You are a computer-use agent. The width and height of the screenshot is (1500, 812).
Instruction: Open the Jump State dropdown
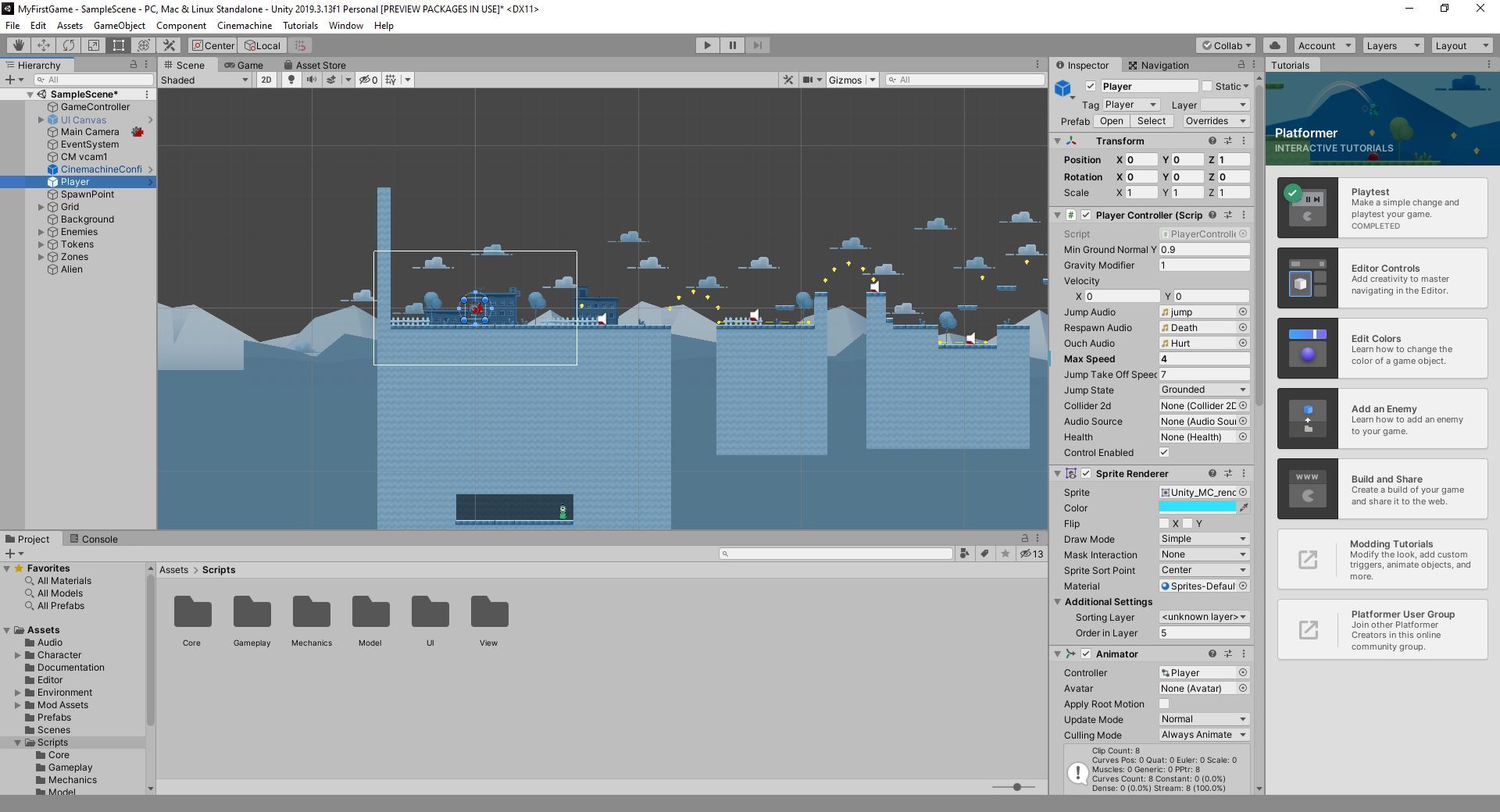pos(1203,390)
